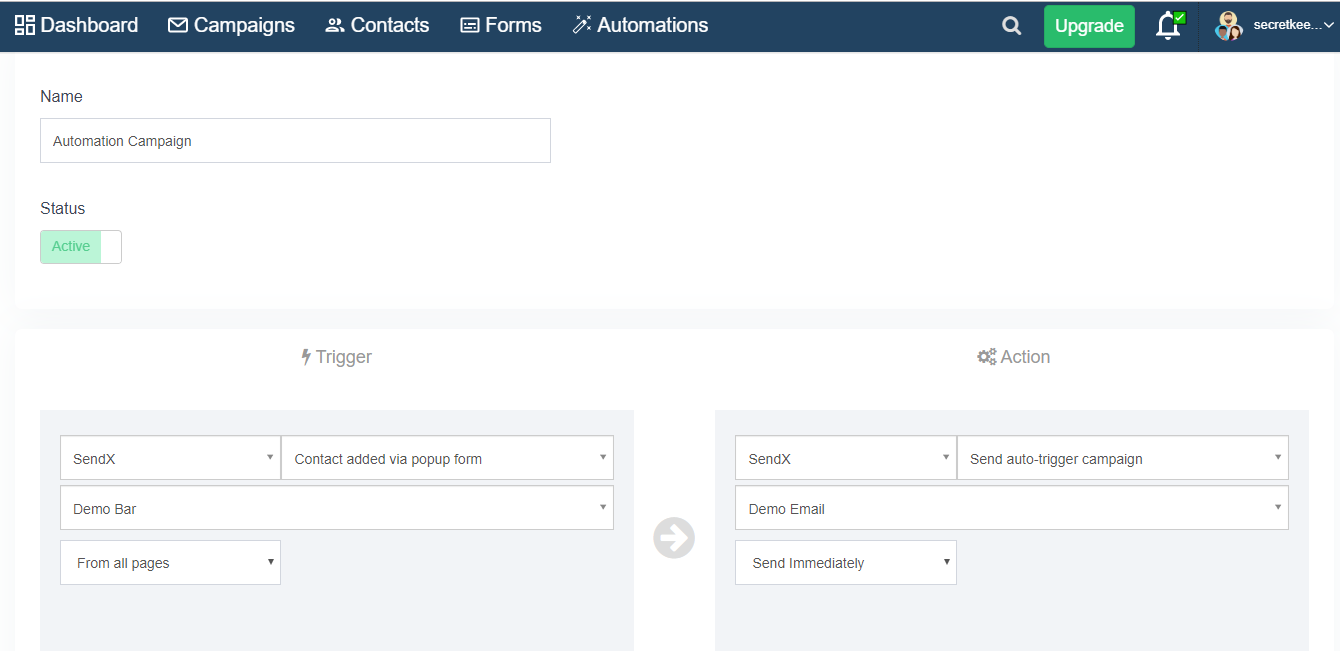Click the Dashboard grid icon
The image size is (1340, 651).
click(25, 25)
